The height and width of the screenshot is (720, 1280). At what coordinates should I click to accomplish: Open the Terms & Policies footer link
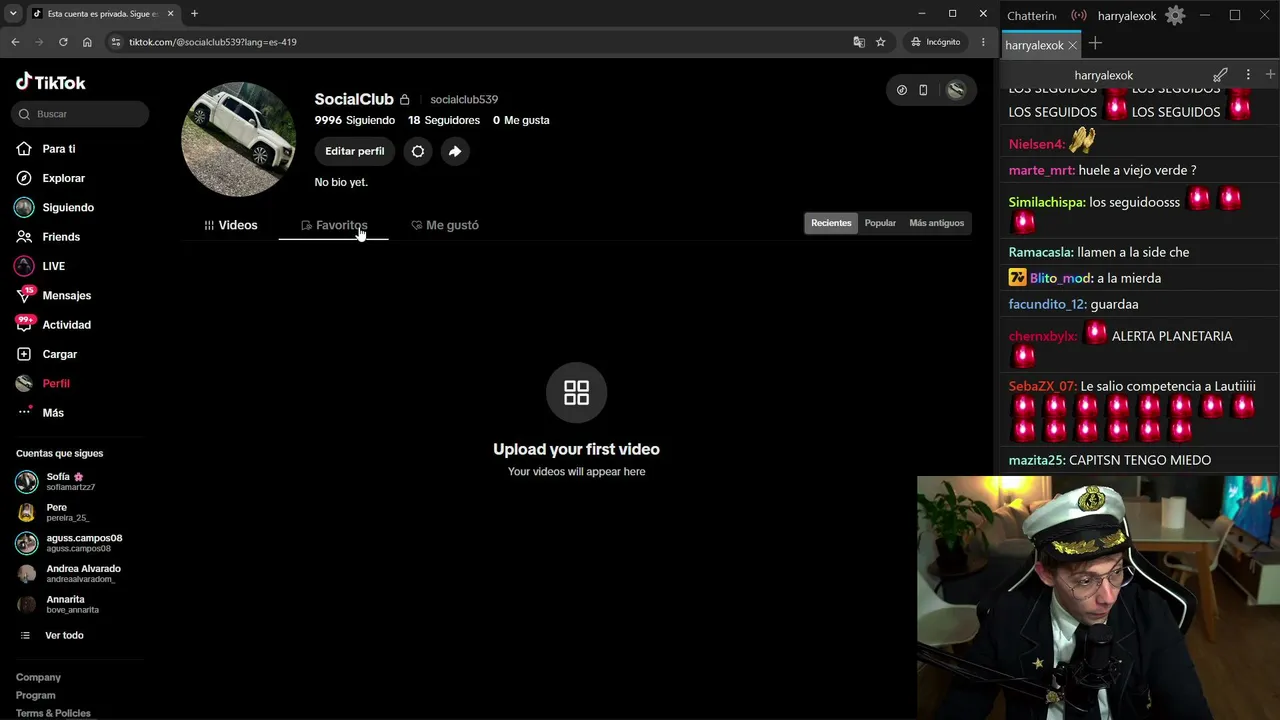point(53,713)
